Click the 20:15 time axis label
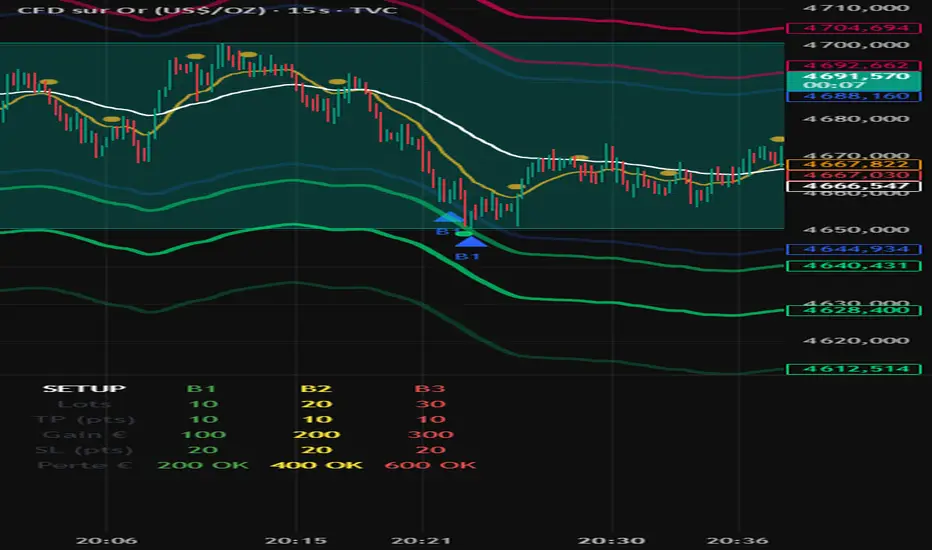Image resolution: width=932 pixels, height=550 pixels. click(296, 540)
